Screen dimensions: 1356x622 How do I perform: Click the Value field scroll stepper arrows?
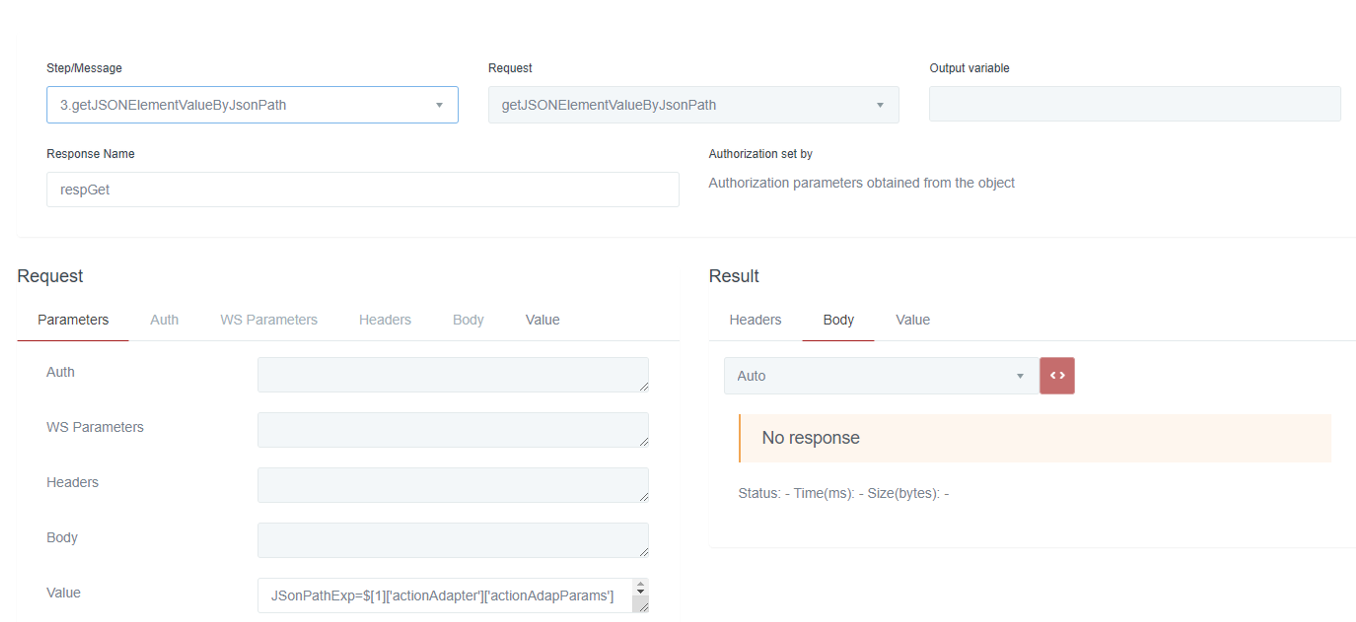[x=641, y=588]
